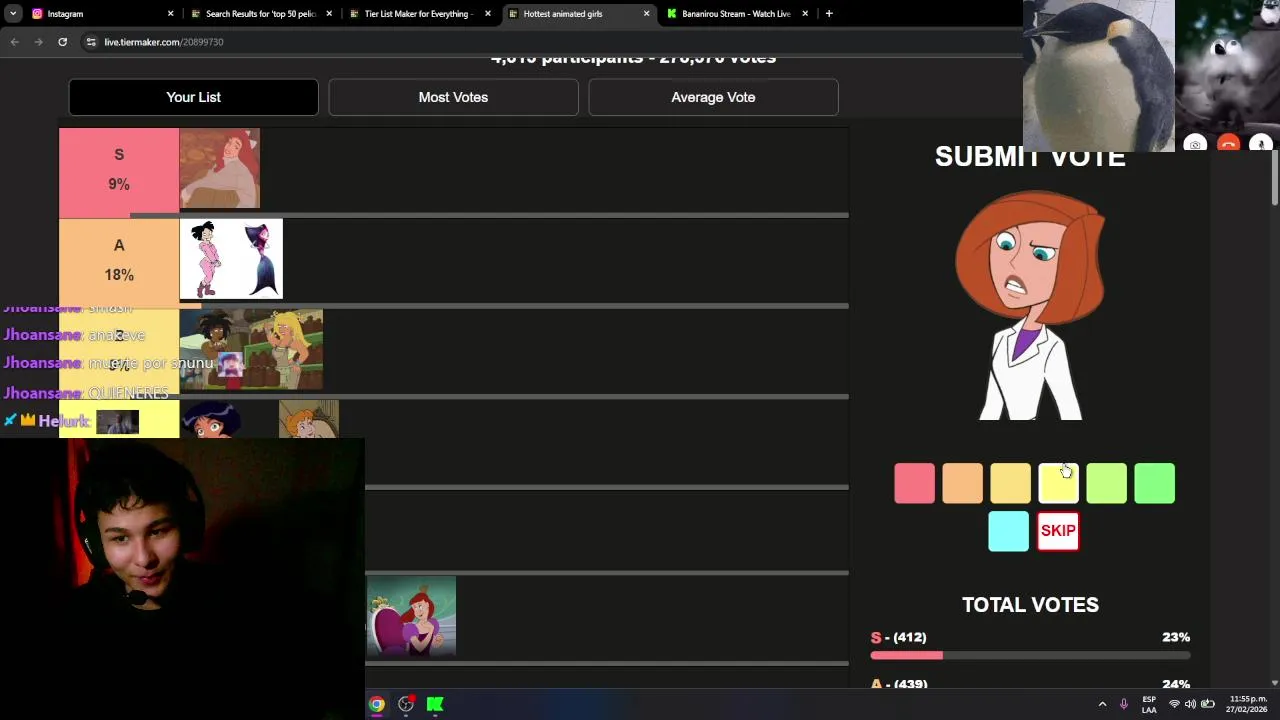
Task: Open the OBS Studio taskbar icon
Action: pos(406,704)
